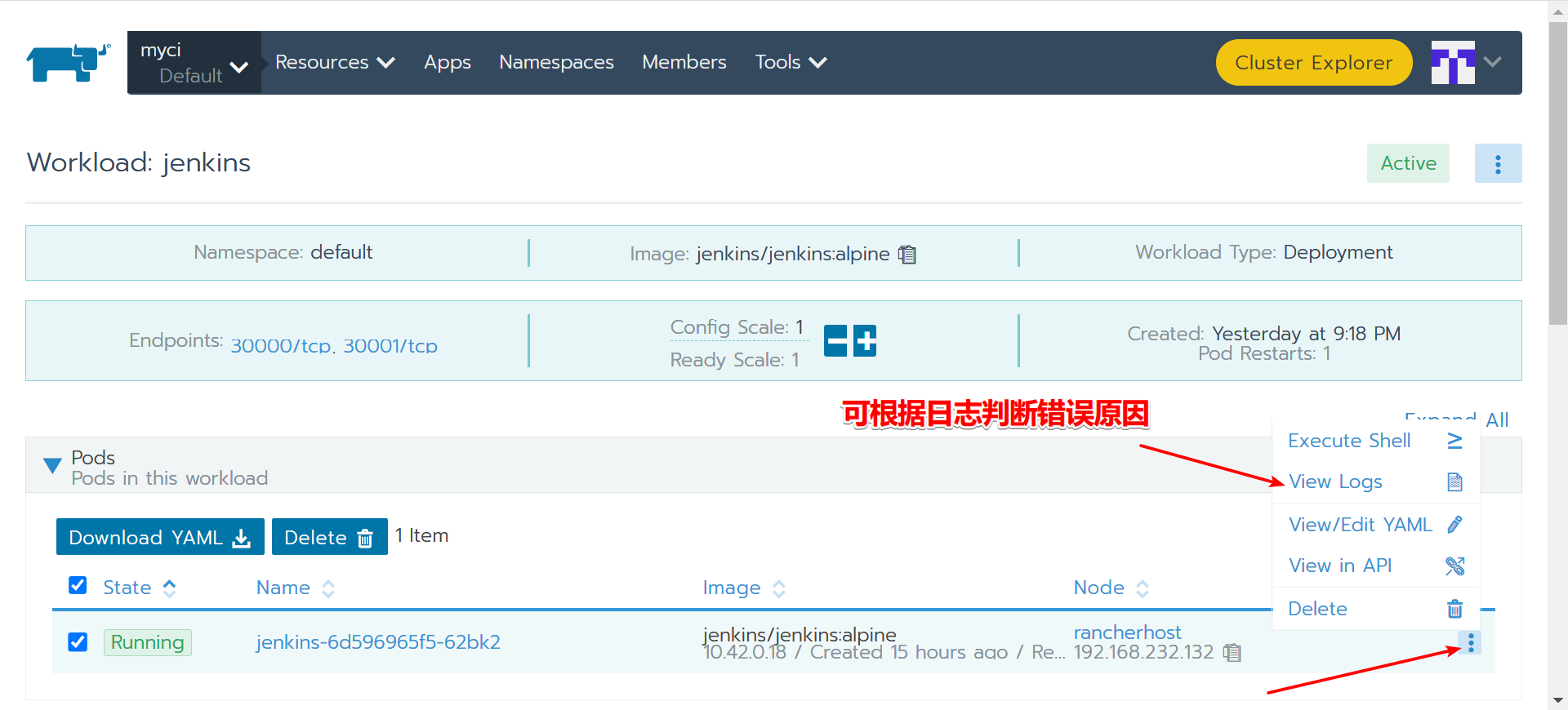The image size is (1568, 710).
Task: Toggle the select-all pods checkbox in header
Action: tap(78, 585)
